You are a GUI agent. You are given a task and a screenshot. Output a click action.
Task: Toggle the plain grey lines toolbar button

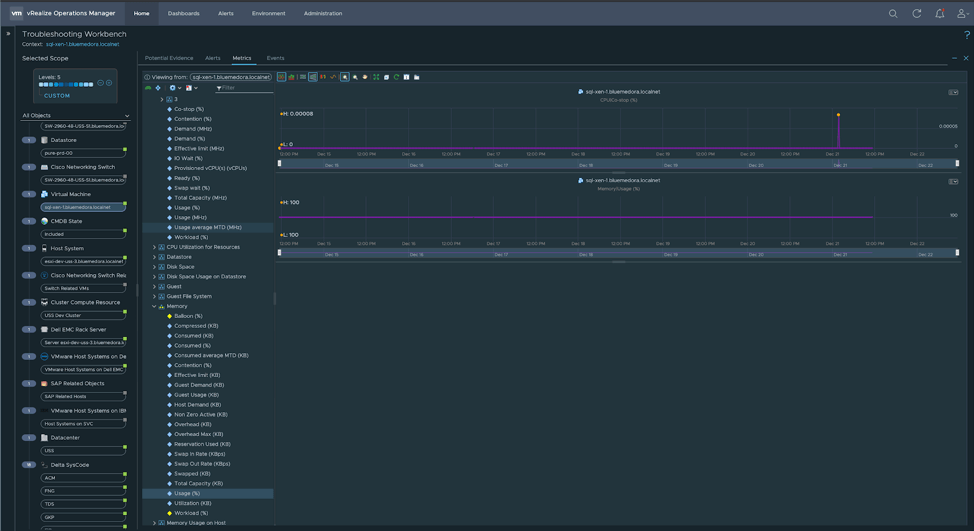pyautogui.click(x=303, y=77)
